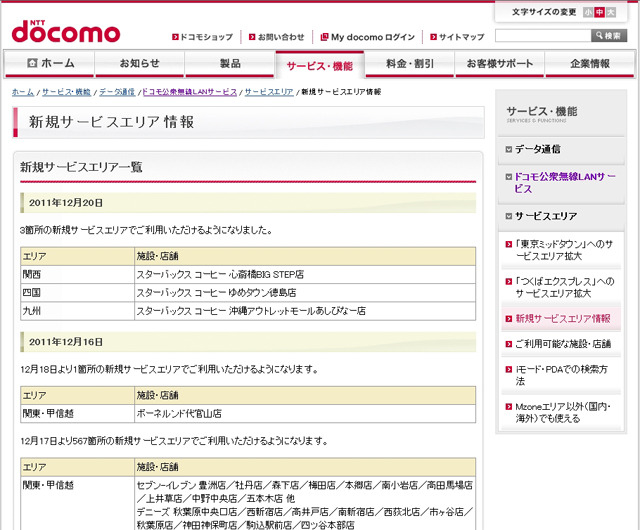Open iモード・PDAでの検索方法 sidebar link
Screen dimensions: 640x530
[x=561, y=375]
